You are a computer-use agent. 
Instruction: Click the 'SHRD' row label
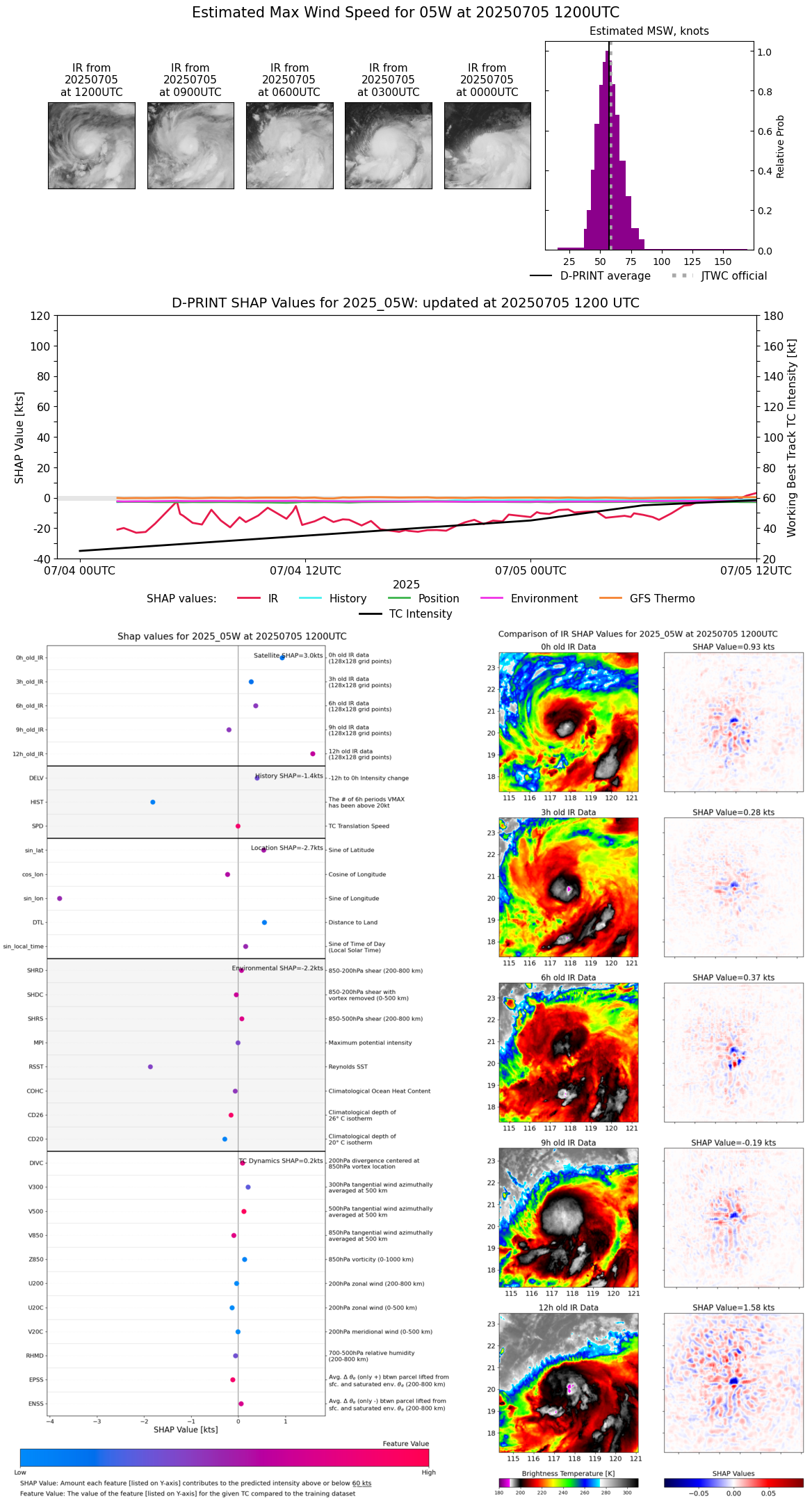[x=35, y=971]
